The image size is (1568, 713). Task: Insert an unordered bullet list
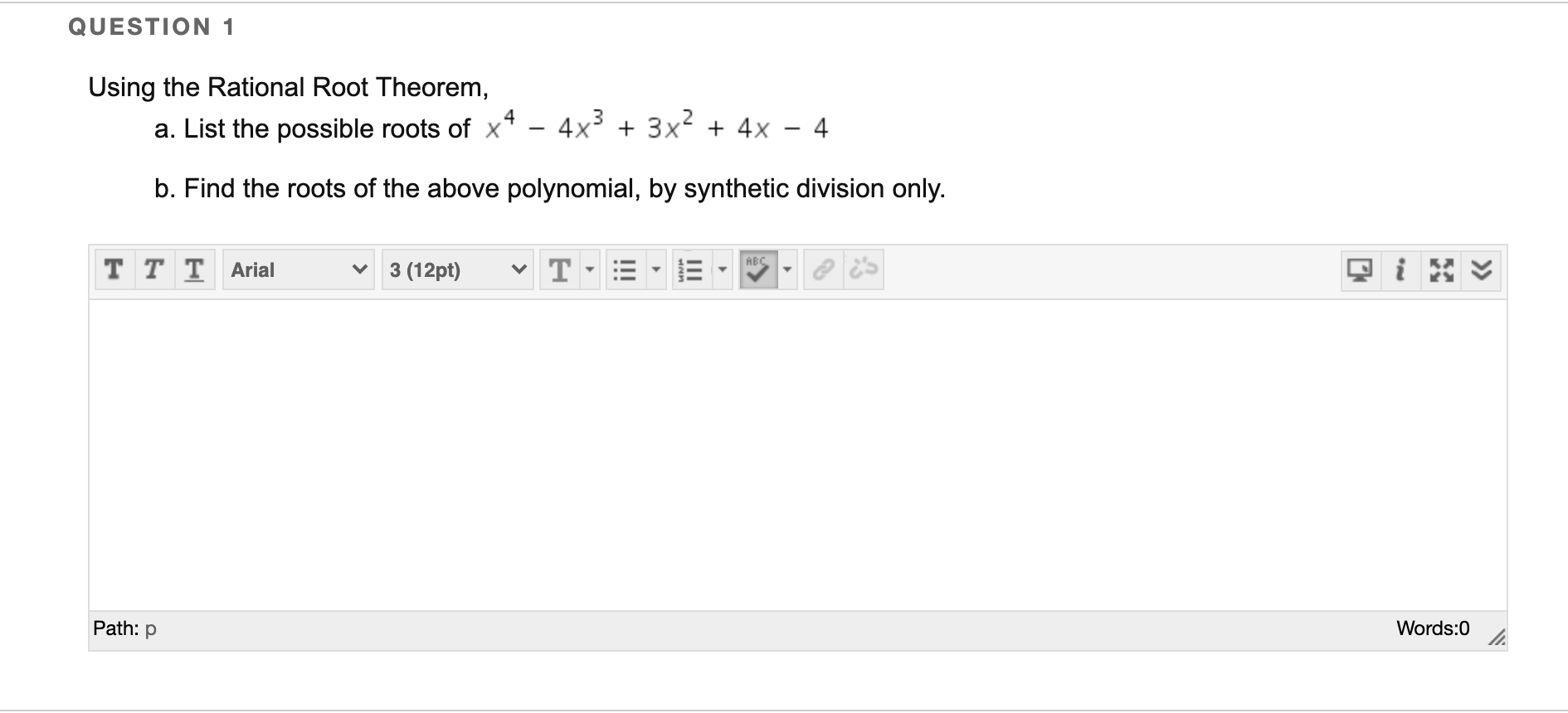[626, 269]
